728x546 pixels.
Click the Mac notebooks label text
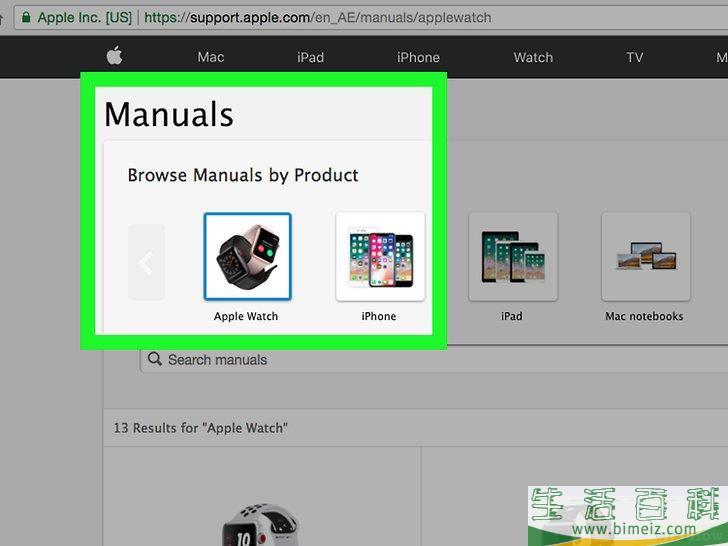pyautogui.click(x=644, y=316)
